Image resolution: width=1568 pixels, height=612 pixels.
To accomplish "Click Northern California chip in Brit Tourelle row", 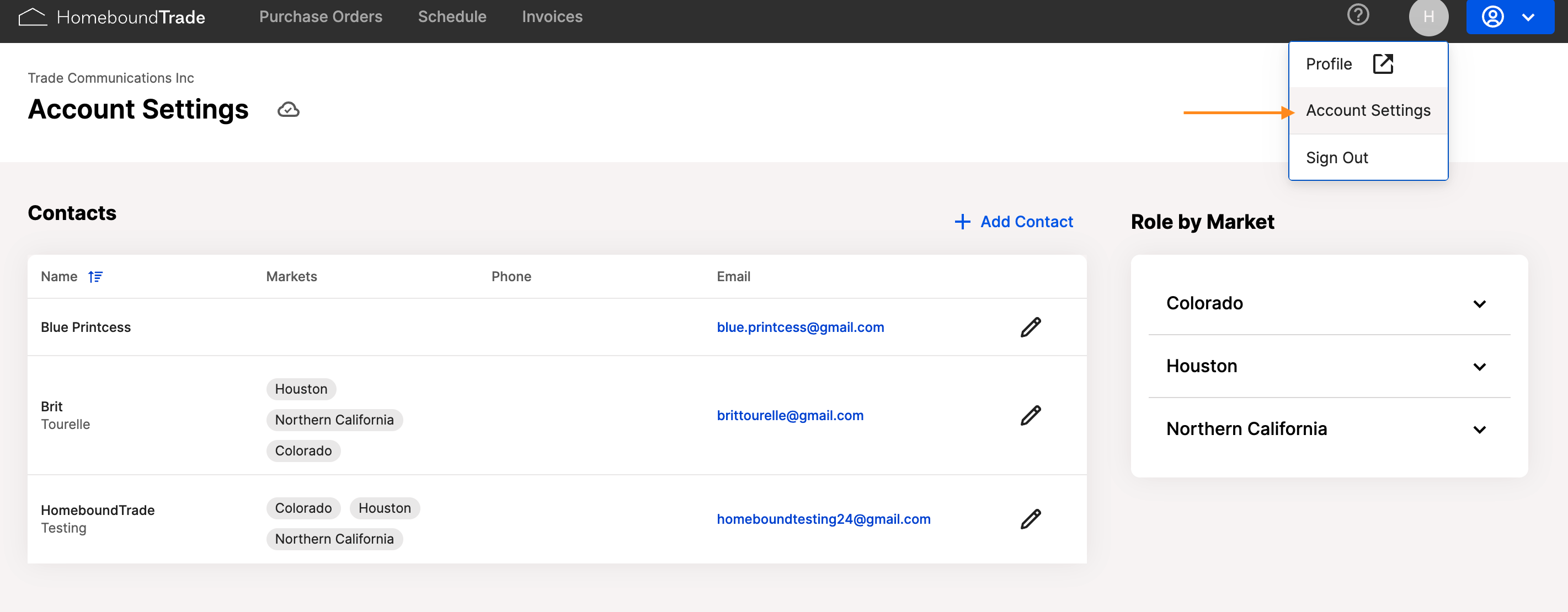I will pos(334,420).
